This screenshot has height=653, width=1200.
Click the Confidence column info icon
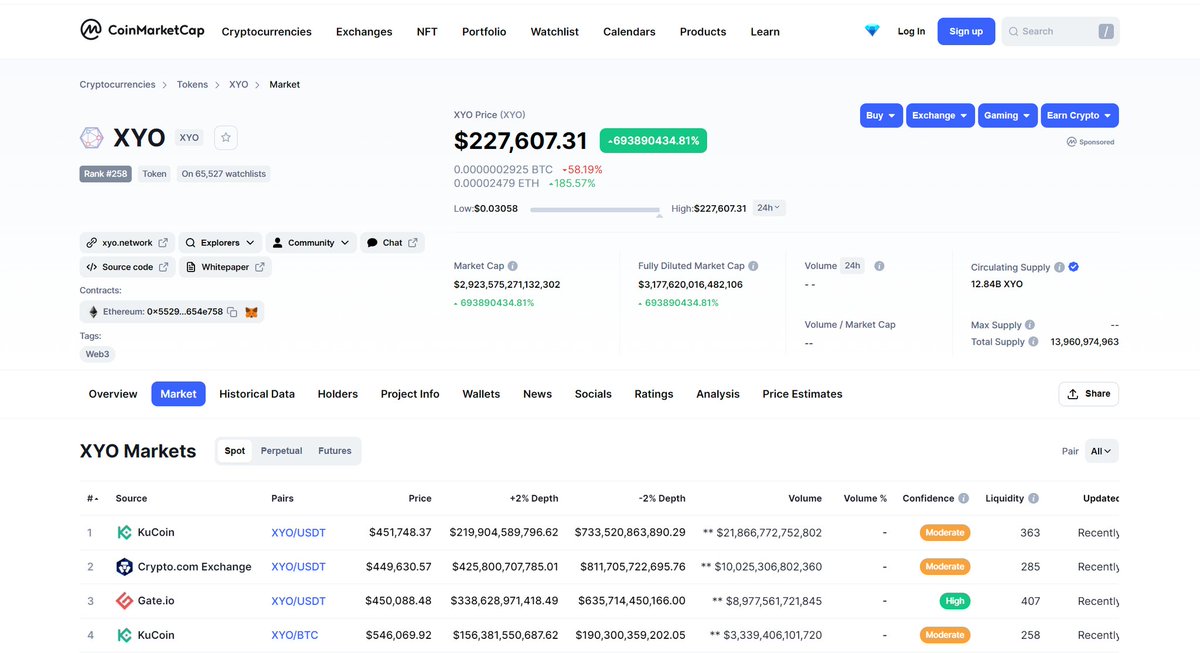[x=963, y=498]
